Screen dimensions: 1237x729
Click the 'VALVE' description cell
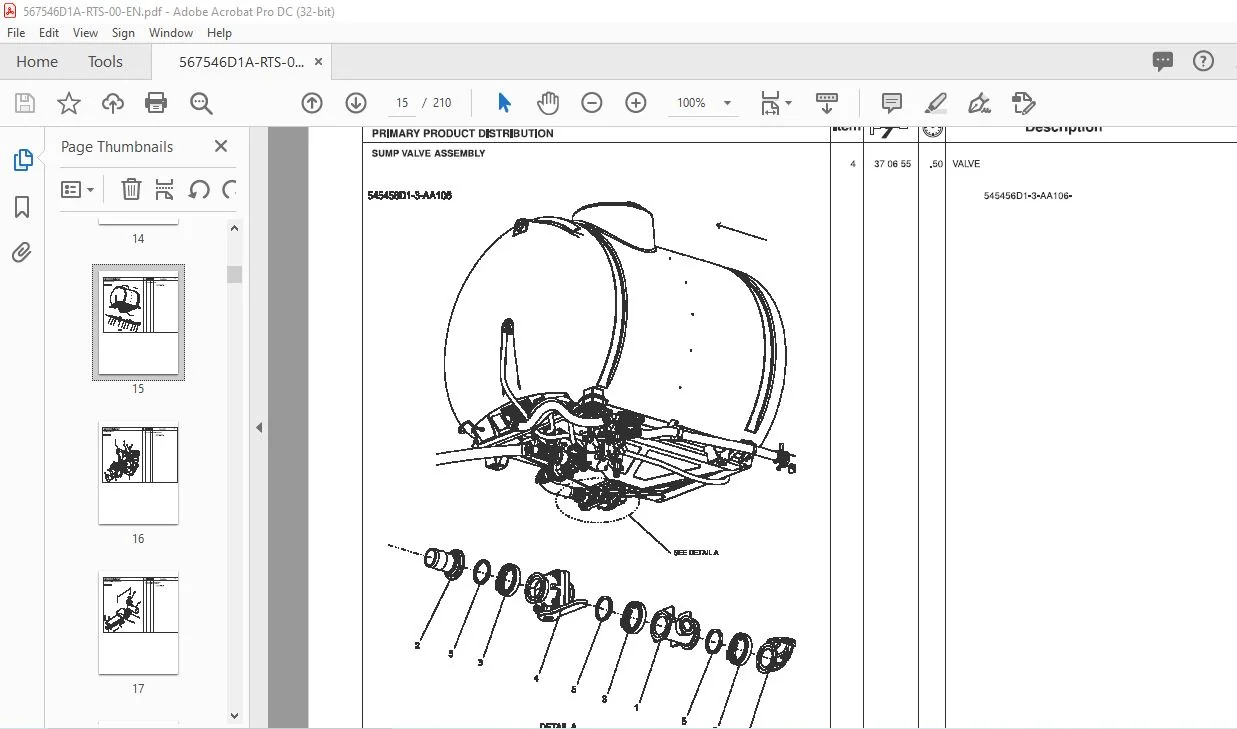[x=966, y=164]
